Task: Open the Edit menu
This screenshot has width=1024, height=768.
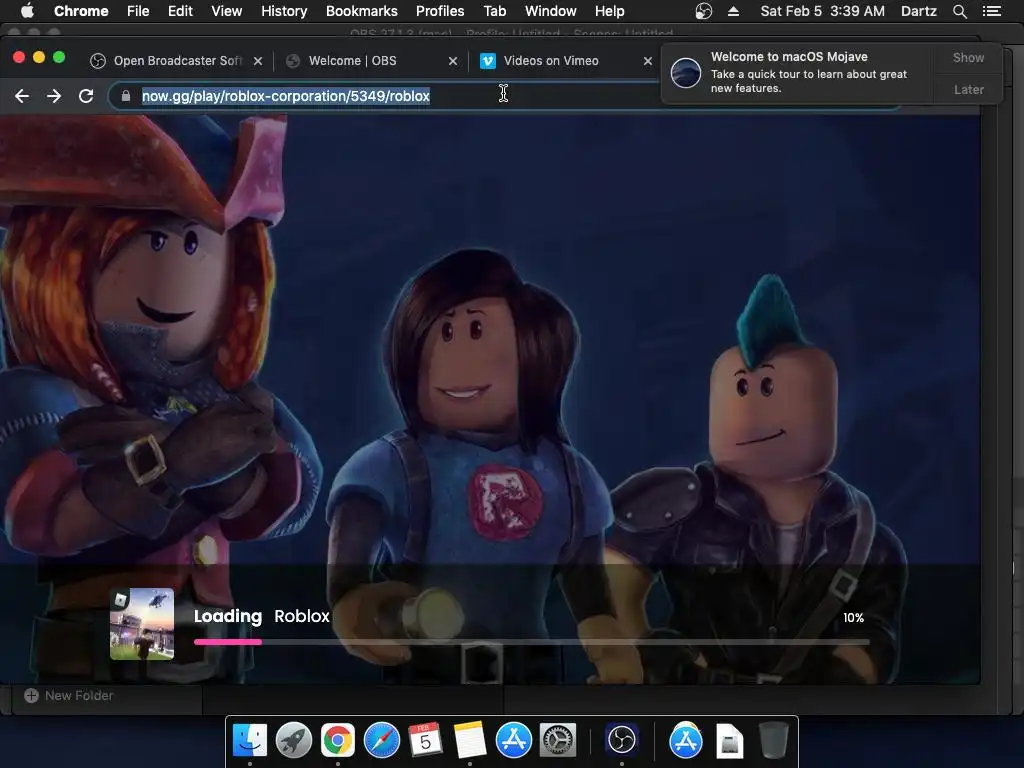Action: pyautogui.click(x=180, y=11)
